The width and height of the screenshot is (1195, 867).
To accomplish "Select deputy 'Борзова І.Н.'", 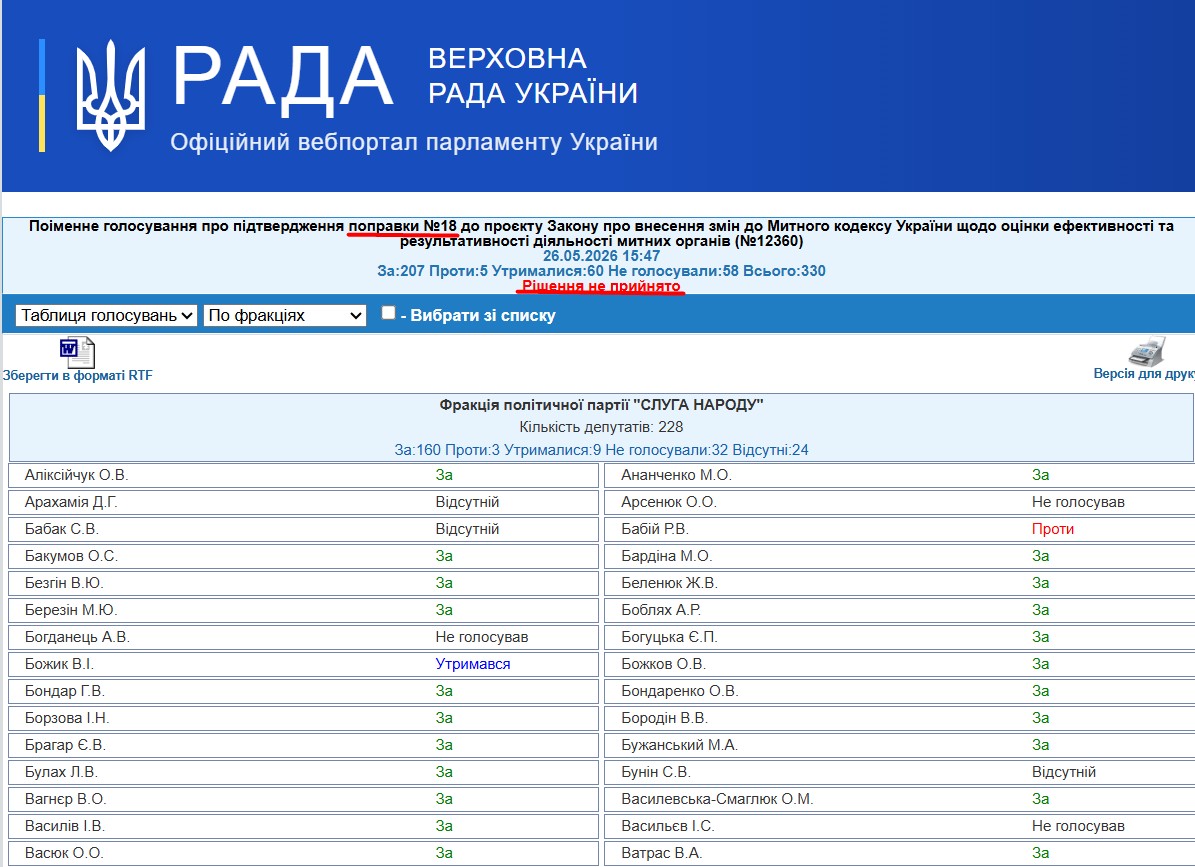I will (x=67, y=718).
